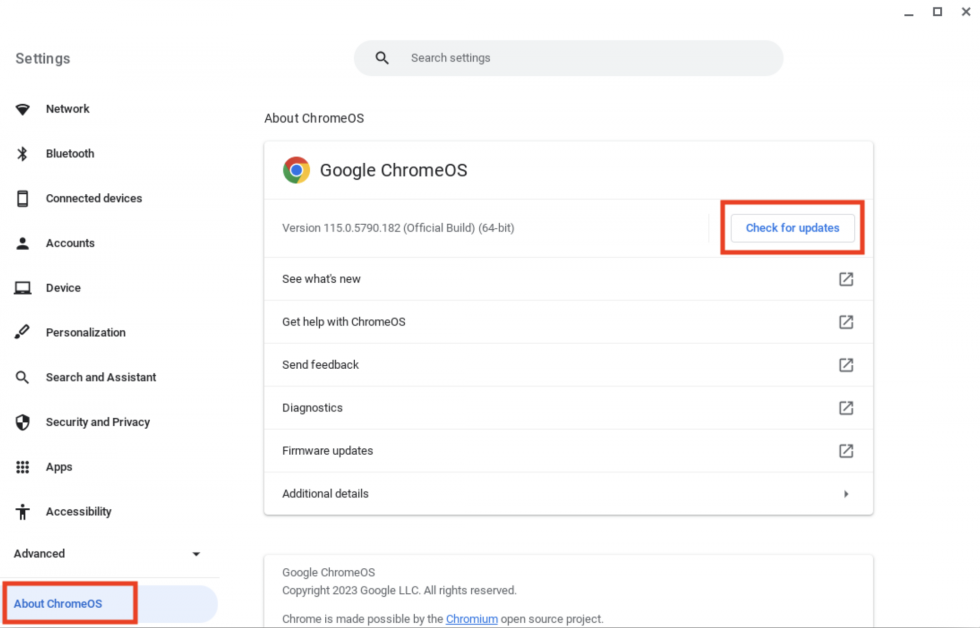The height and width of the screenshot is (628, 980).
Task: Click the Accessibility icon in the sidebar
Action: tap(22, 511)
